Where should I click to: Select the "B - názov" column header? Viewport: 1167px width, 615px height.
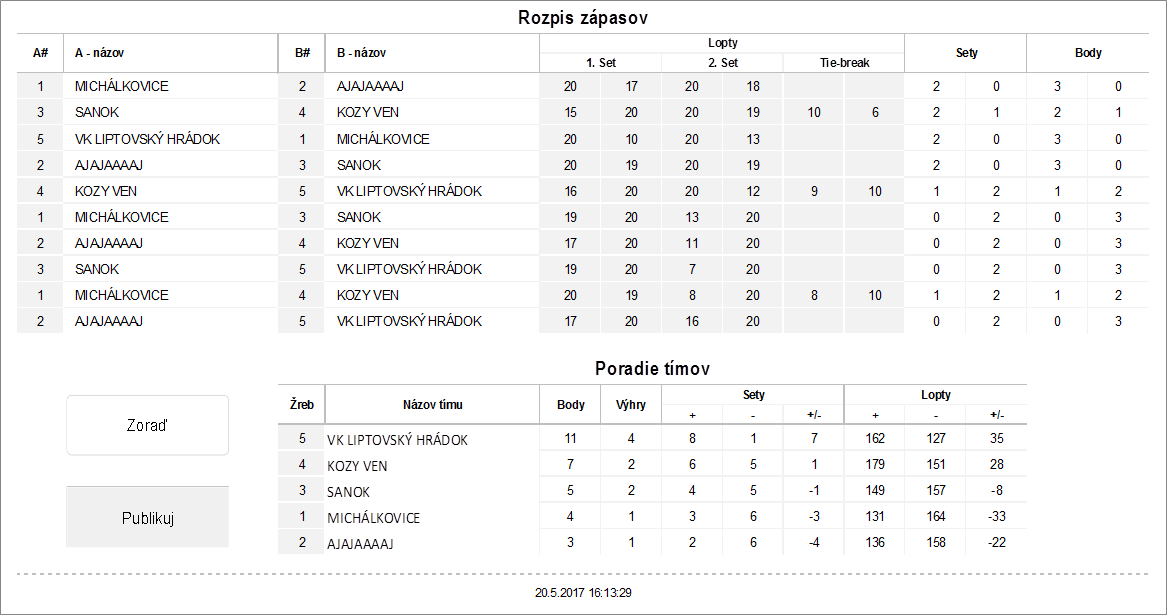[x=361, y=53]
